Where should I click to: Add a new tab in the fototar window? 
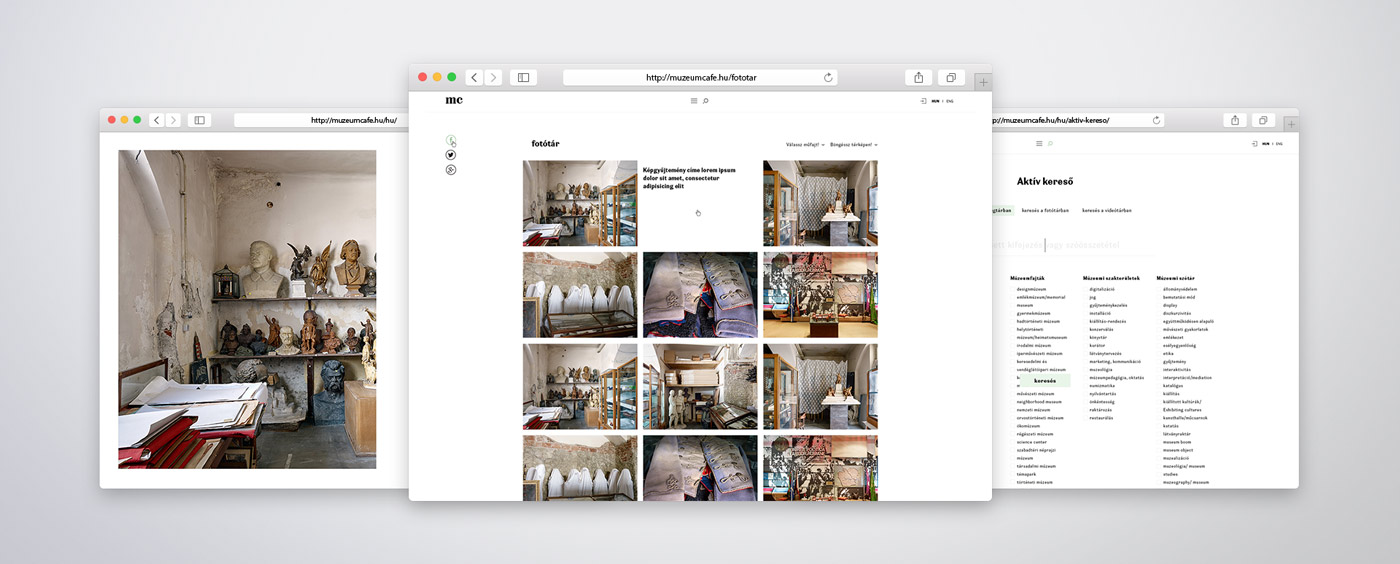click(x=983, y=82)
